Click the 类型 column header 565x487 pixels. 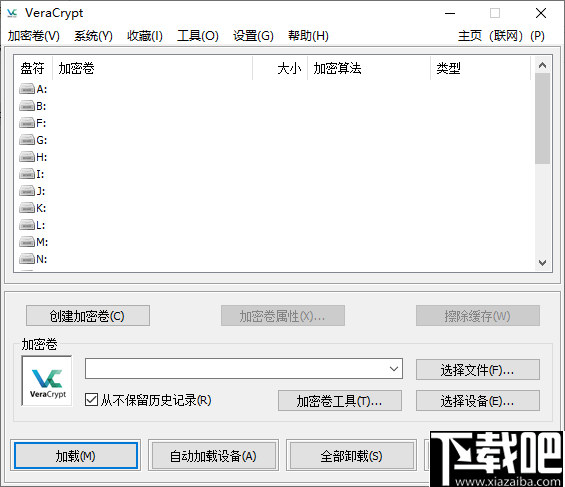(480, 68)
